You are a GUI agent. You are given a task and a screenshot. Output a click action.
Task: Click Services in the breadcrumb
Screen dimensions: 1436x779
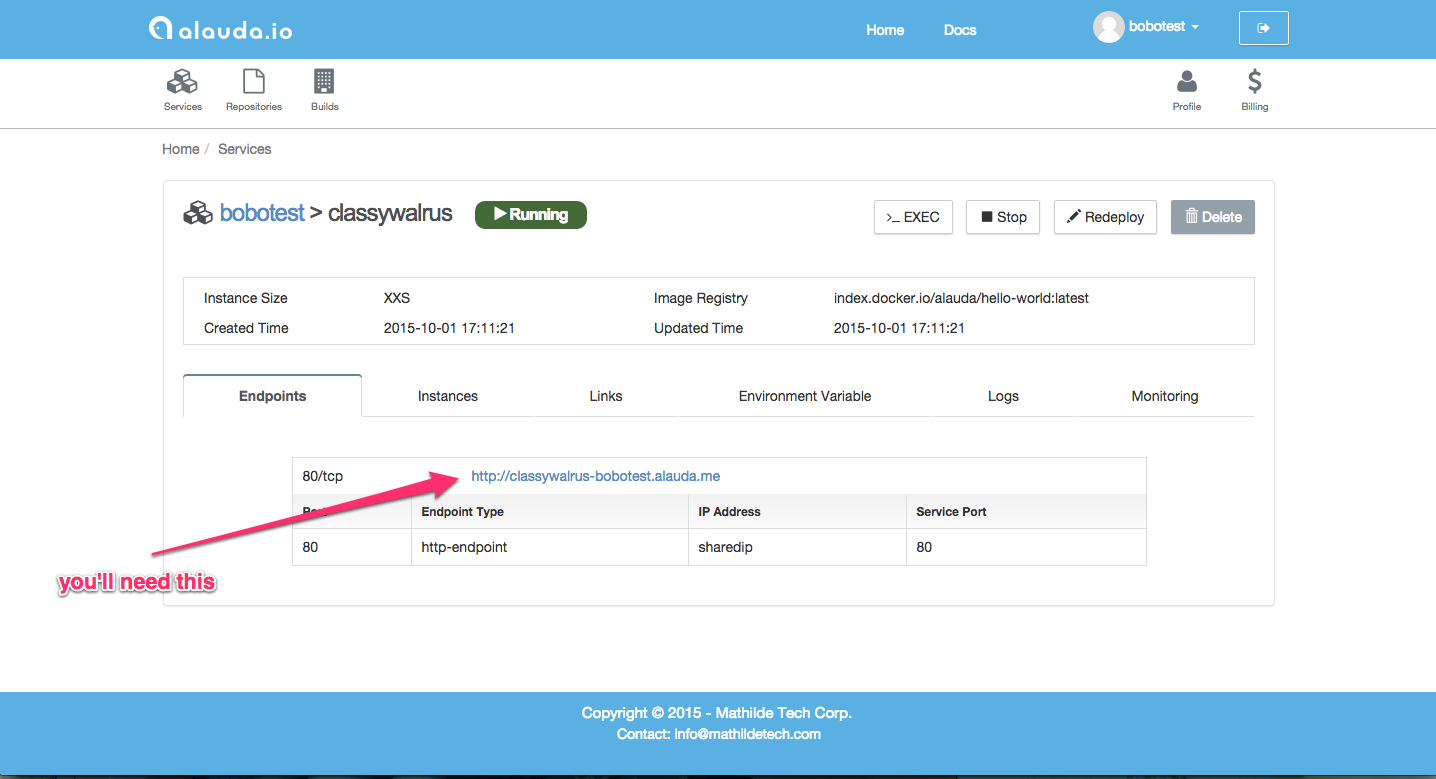(245, 149)
